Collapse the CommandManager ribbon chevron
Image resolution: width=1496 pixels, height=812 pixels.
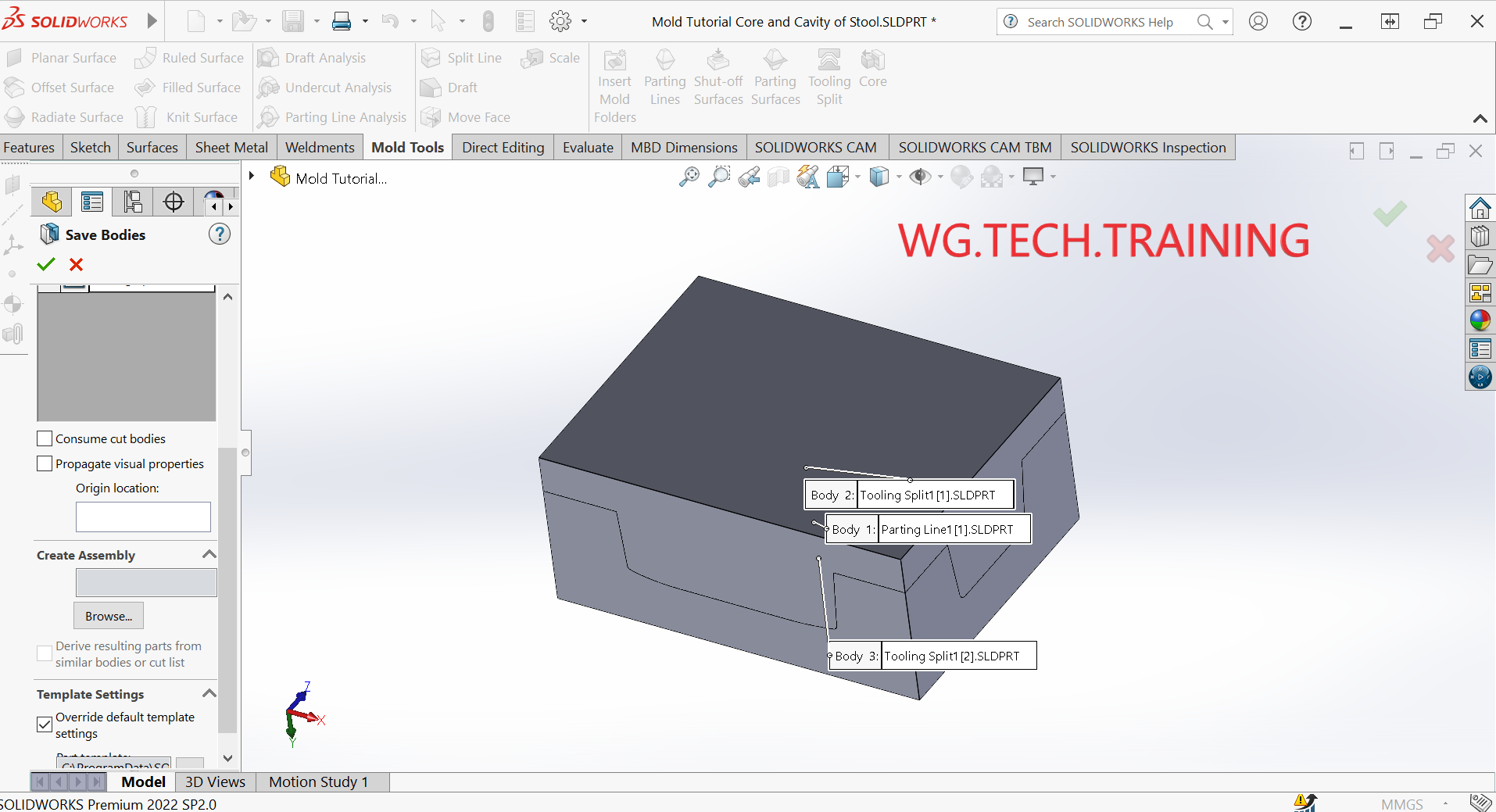click(x=1480, y=119)
